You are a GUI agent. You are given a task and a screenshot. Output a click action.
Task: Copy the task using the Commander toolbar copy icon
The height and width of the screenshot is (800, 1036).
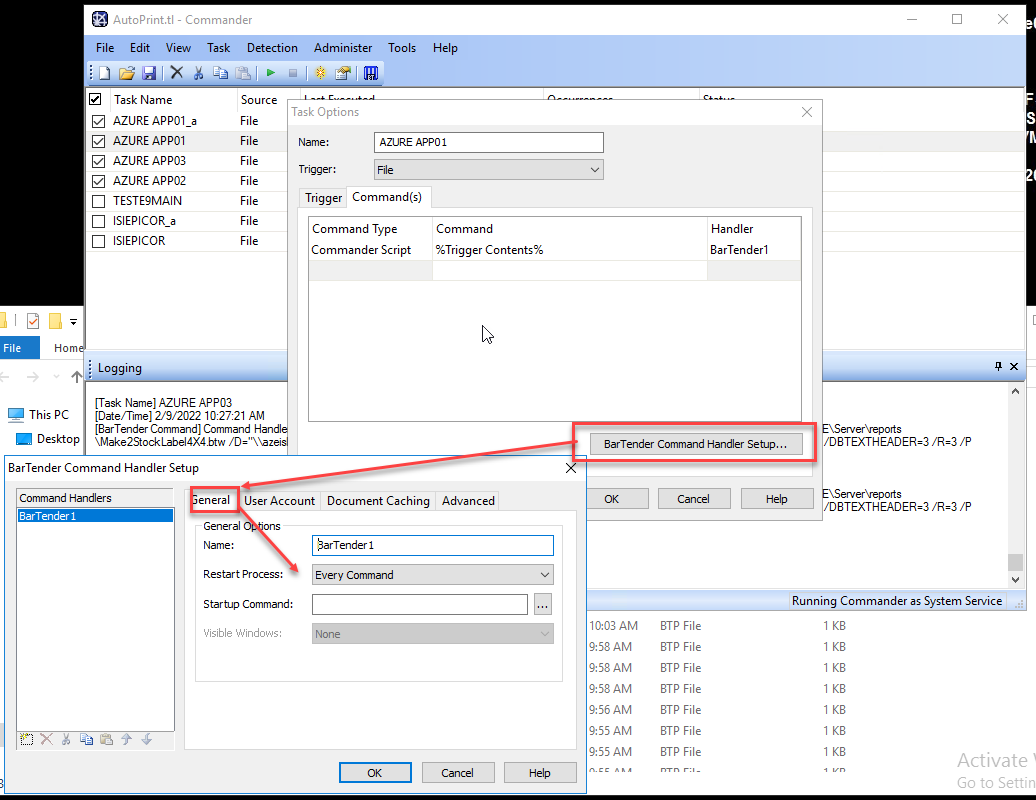pos(220,73)
